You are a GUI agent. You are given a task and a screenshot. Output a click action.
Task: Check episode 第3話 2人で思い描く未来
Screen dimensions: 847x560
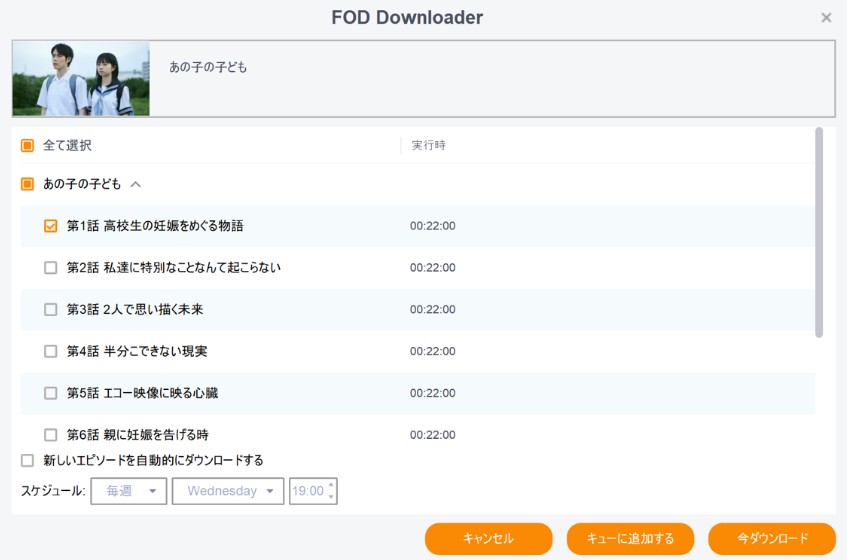coord(50,309)
